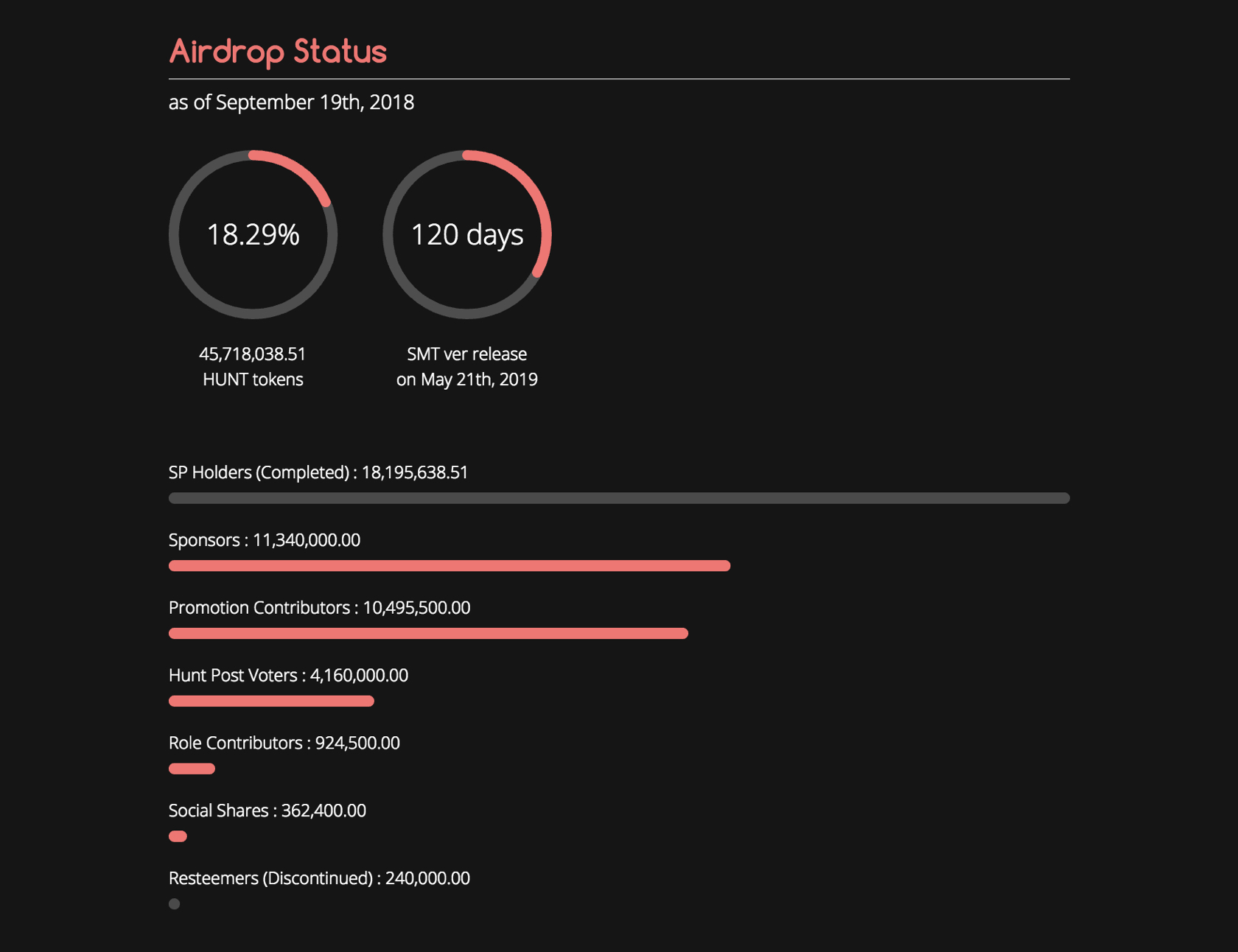1238x952 pixels.
Task: Click the 'as of September 19th, 2018' date text
Action: 291,102
